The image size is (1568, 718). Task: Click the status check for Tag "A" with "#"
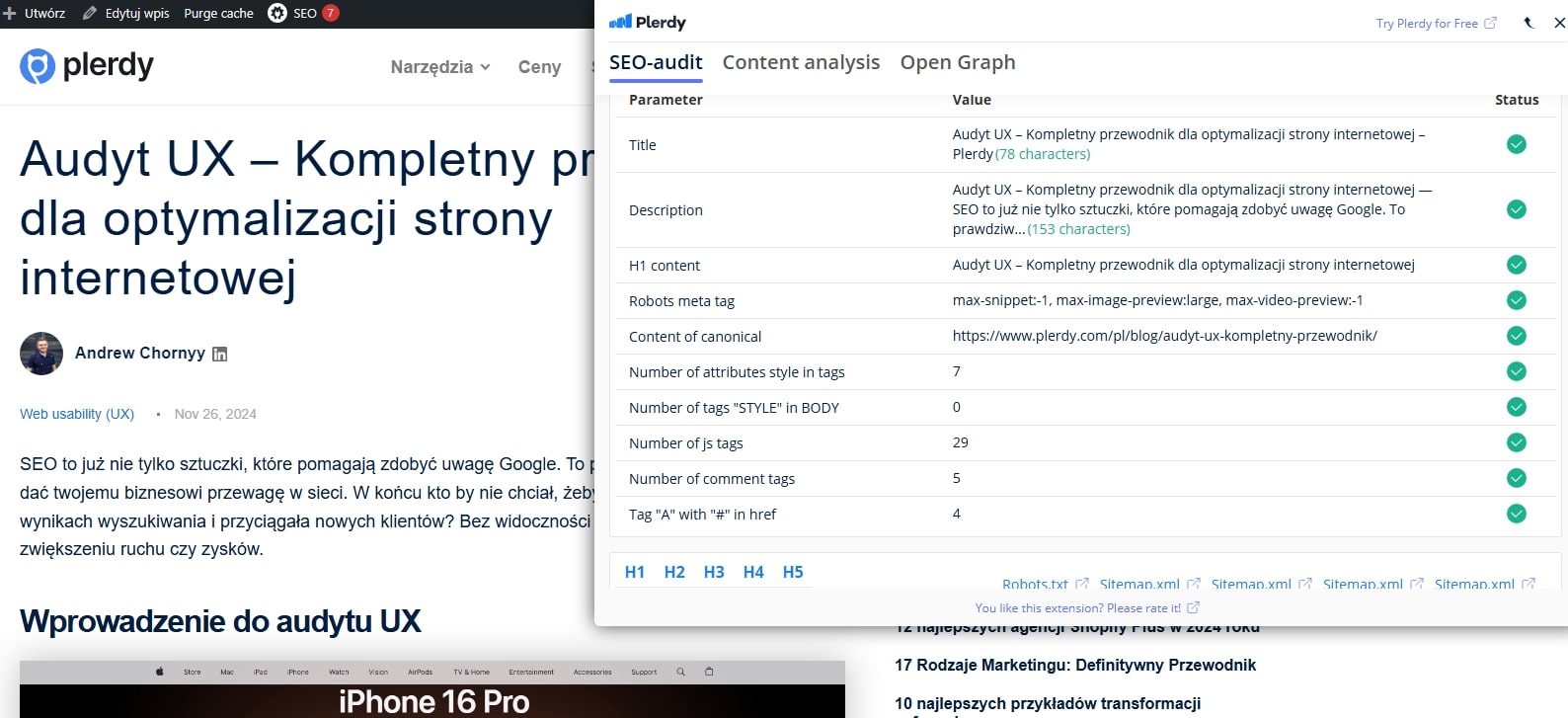tap(1517, 514)
